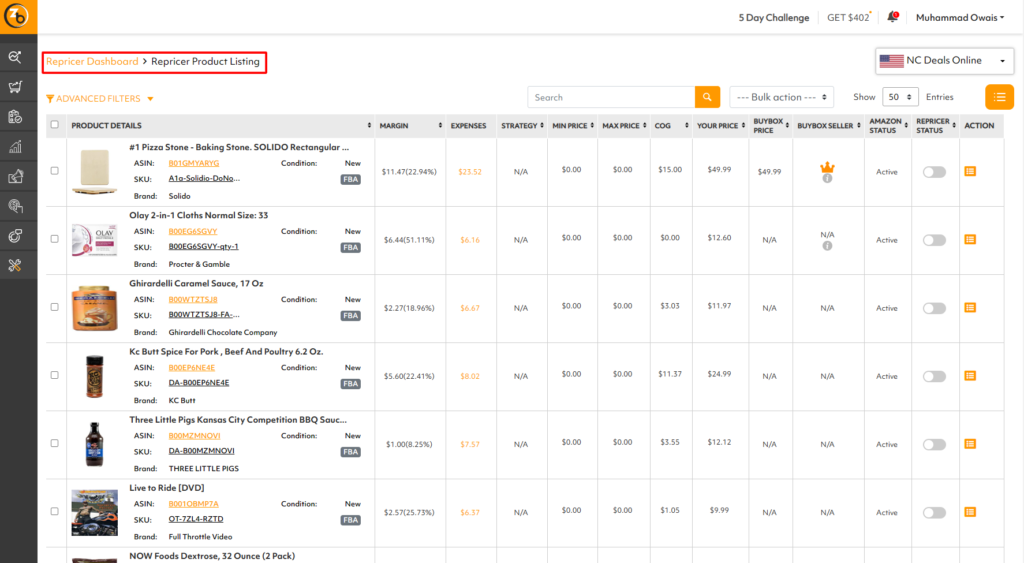Open action icon for Ghirardelli Caramel Sauce row
Screen dimensions: 1024x563
[x=970, y=308]
